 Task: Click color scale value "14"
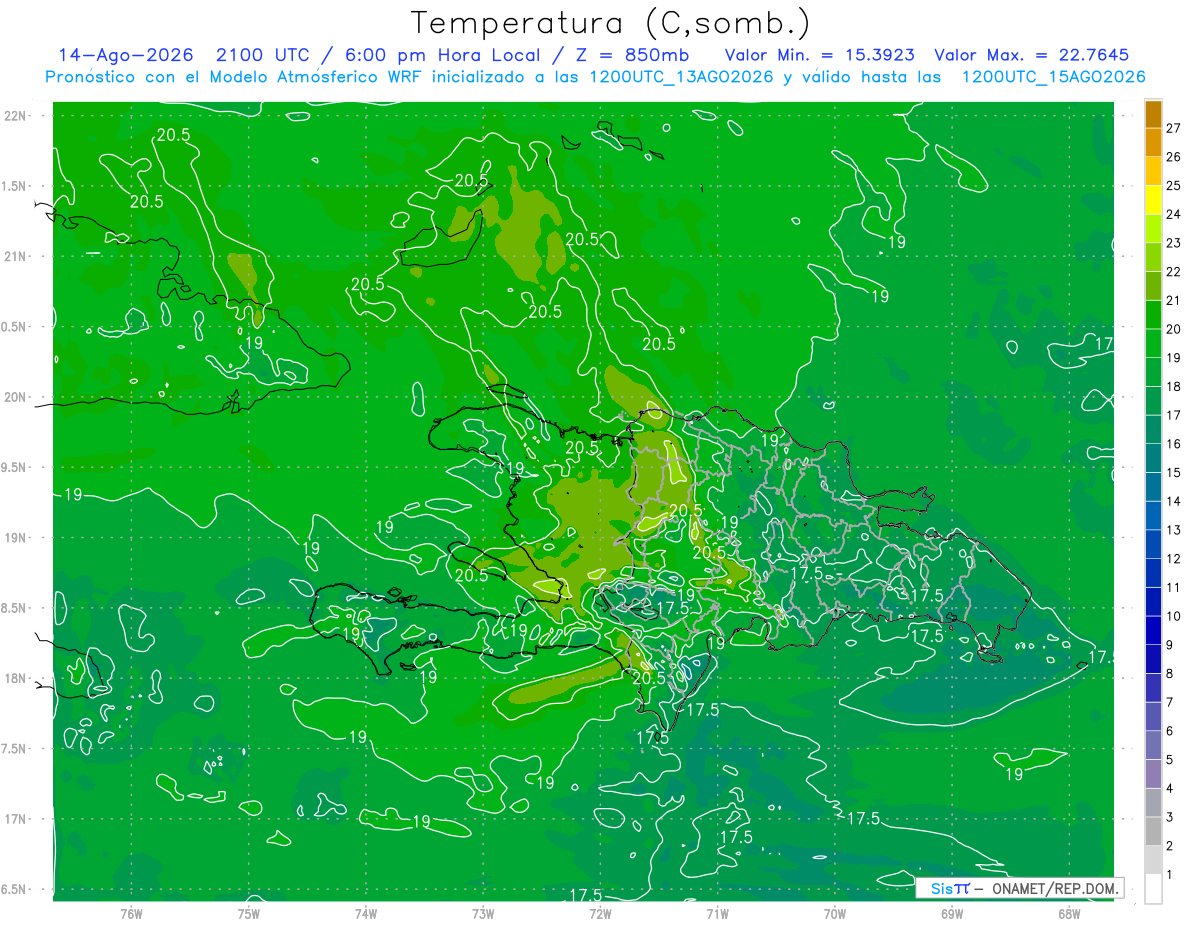[x=1174, y=501]
